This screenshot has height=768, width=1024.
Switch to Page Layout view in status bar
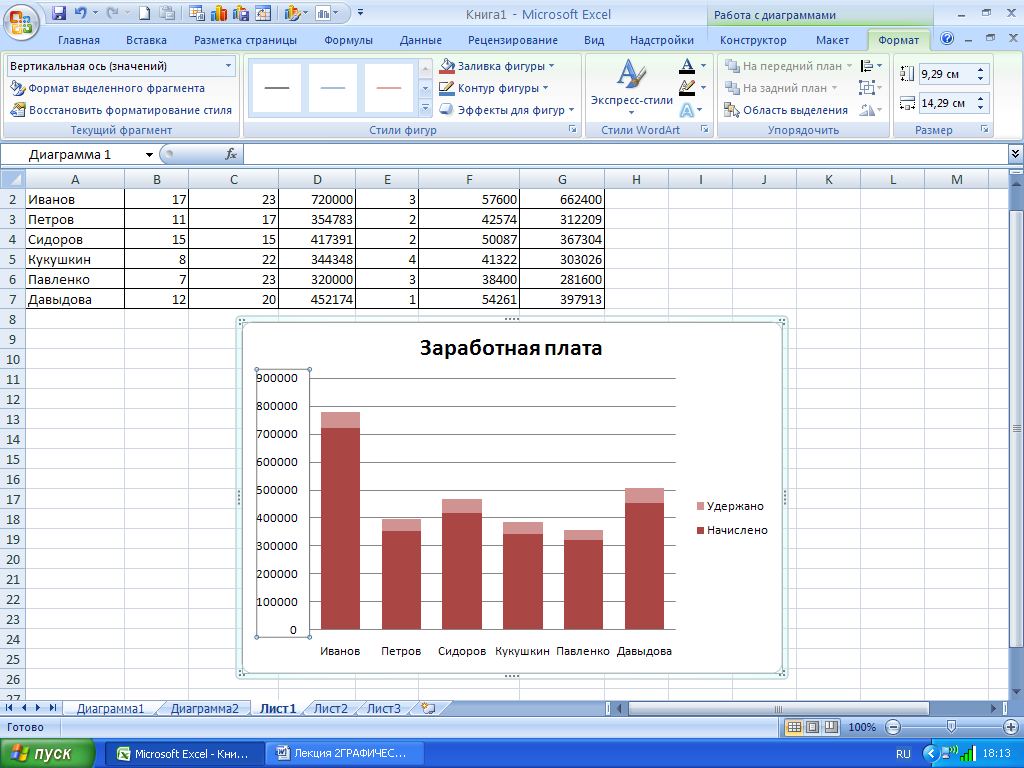812,727
